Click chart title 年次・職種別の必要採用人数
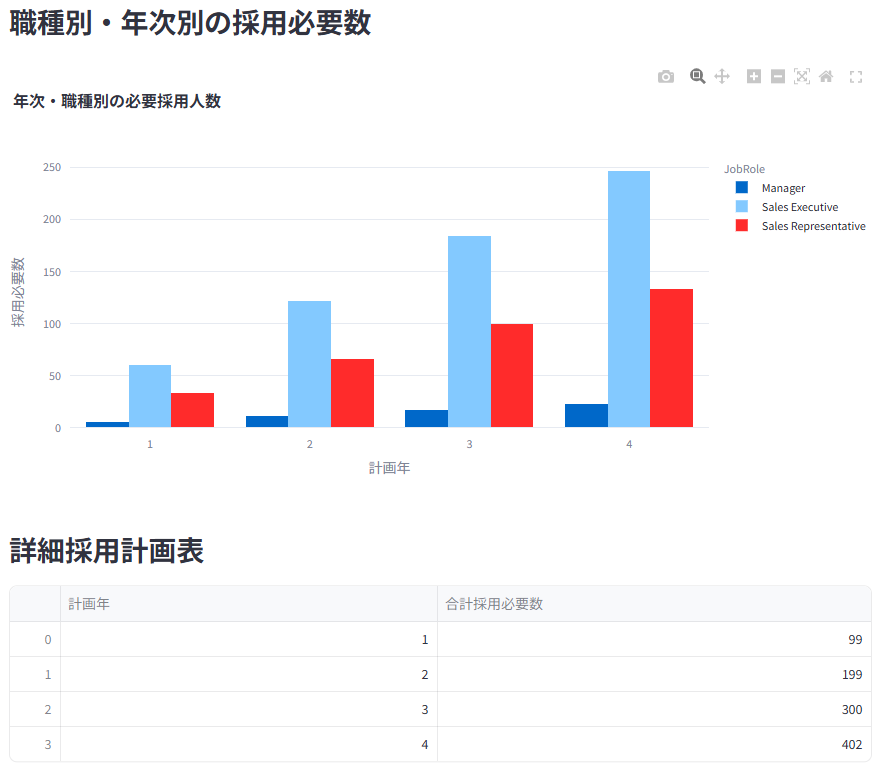Screen dimensions: 894x776 pyautogui.click(x=117, y=101)
